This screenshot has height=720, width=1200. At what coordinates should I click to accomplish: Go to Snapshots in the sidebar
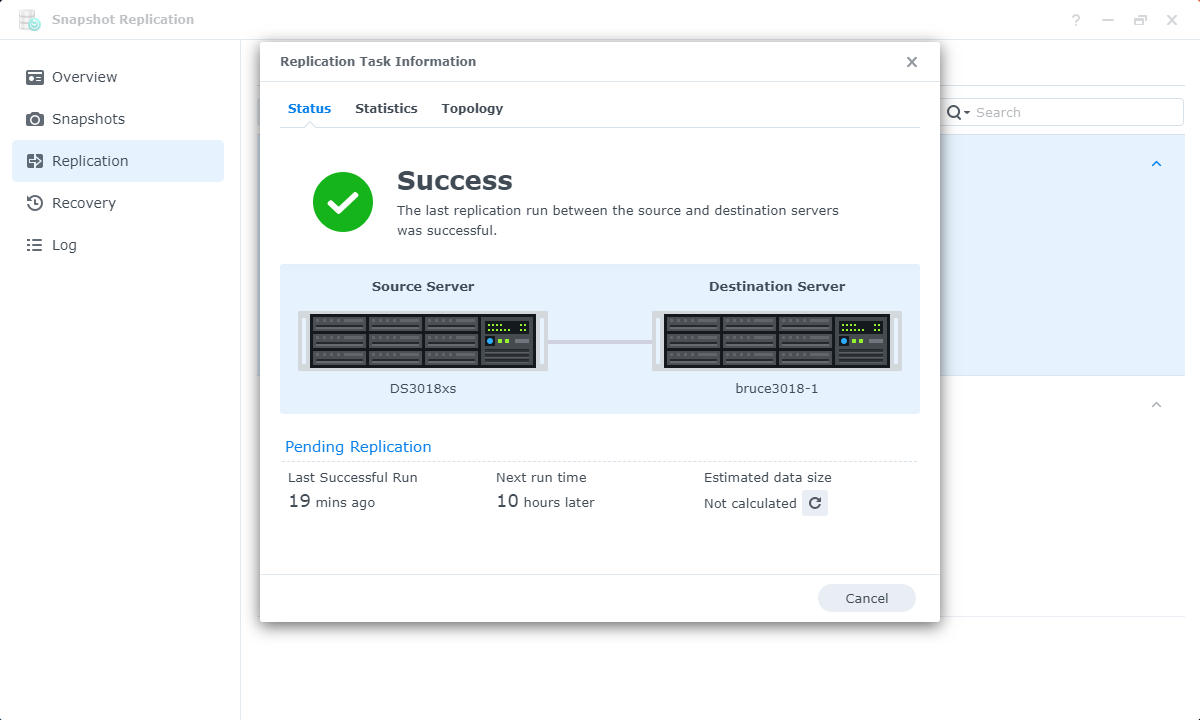[88, 119]
